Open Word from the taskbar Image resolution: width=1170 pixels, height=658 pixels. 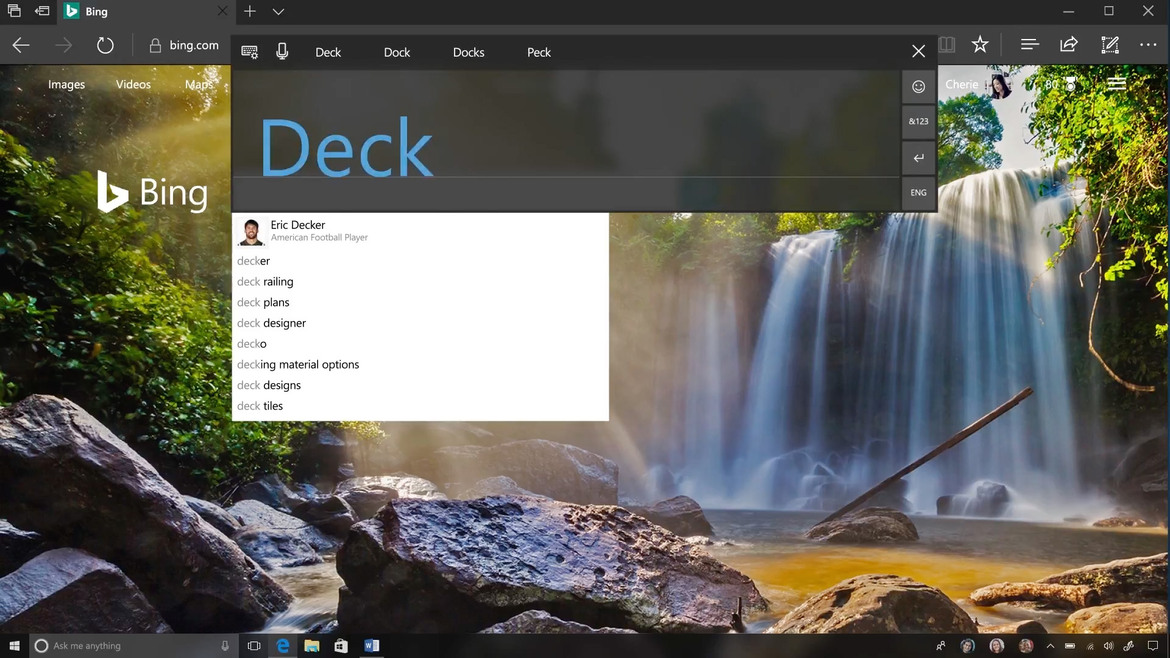pyautogui.click(x=372, y=645)
